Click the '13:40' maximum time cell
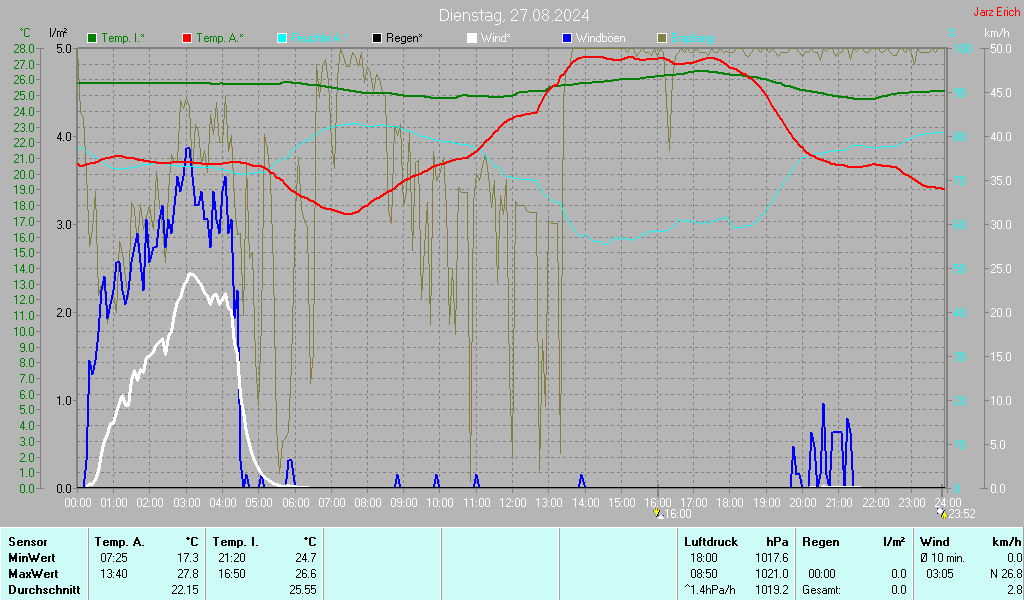The image size is (1024, 600). pos(114,574)
